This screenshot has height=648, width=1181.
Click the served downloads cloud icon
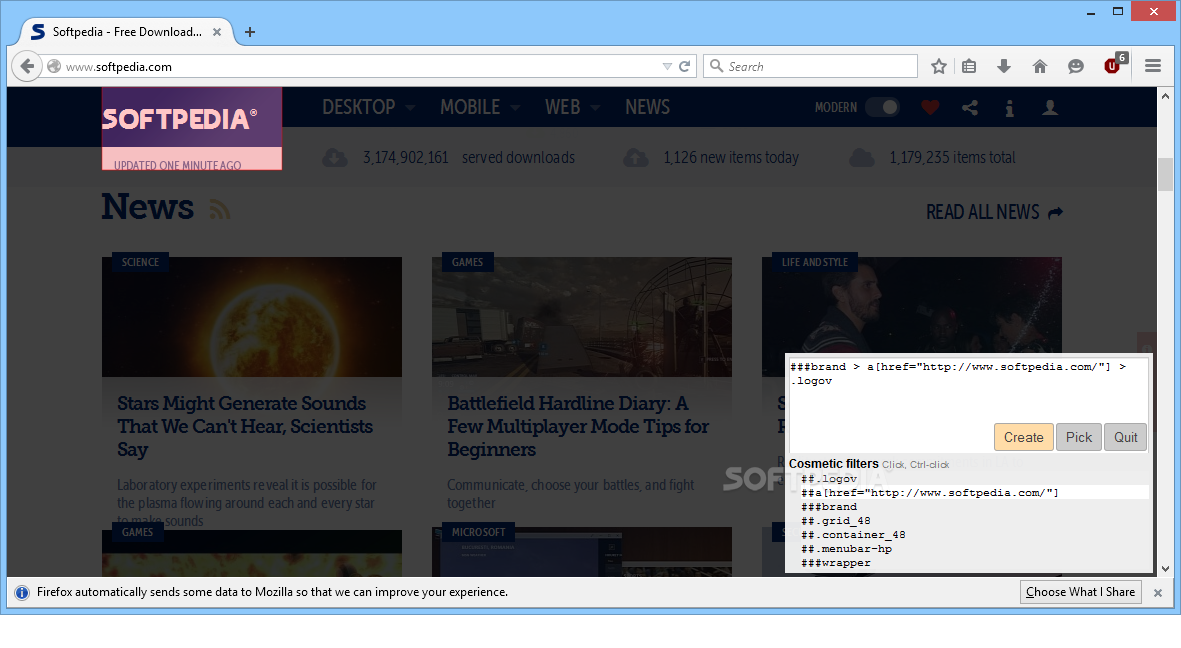point(335,157)
